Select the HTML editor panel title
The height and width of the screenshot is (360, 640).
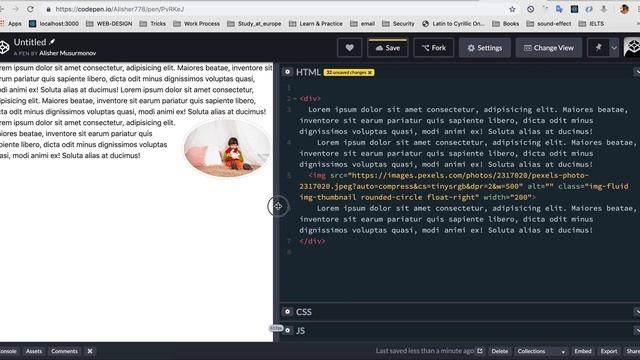pyautogui.click(x=308, y=72)
